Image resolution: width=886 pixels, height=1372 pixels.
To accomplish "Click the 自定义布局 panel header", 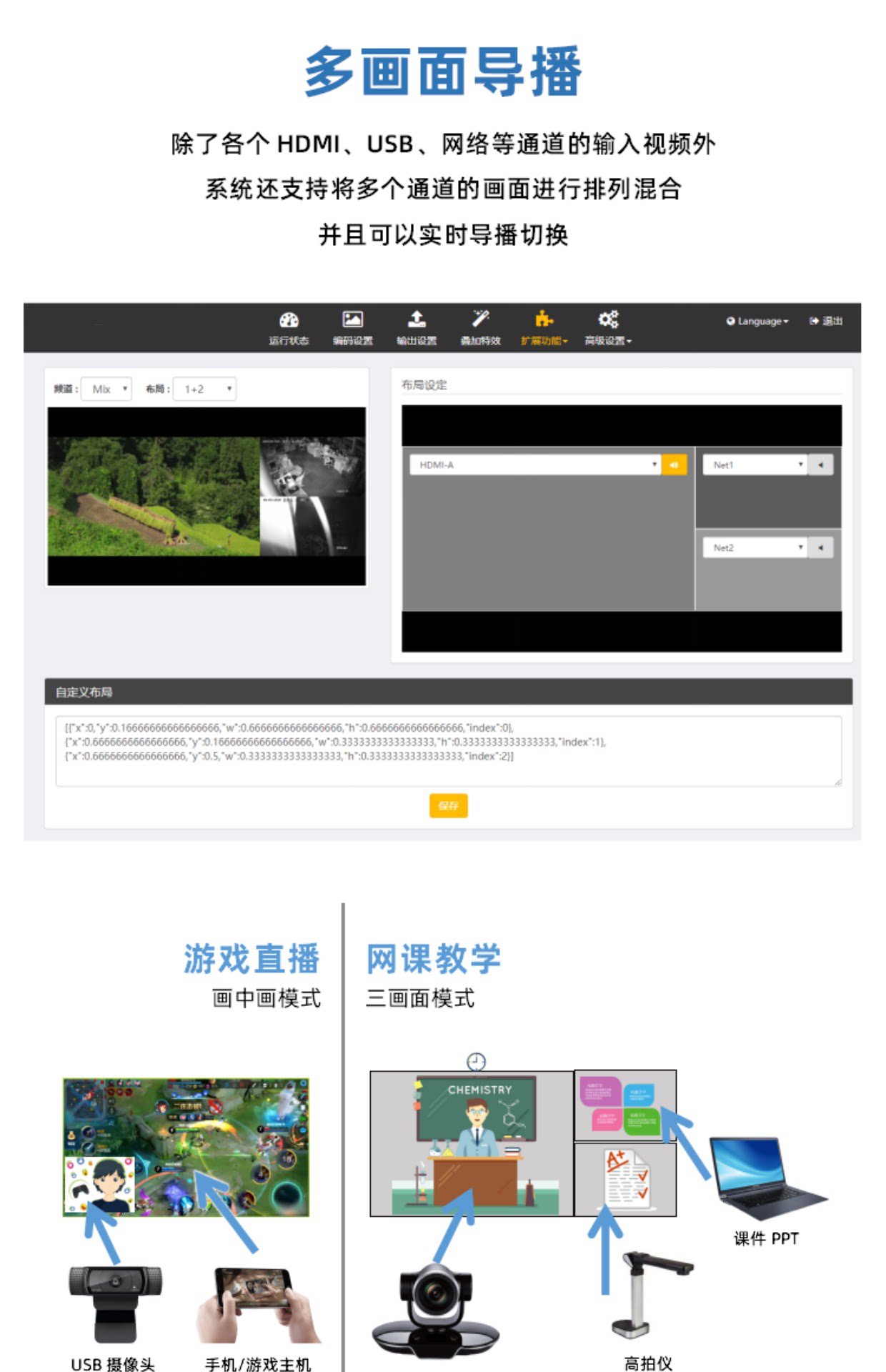I will [448, 691].
